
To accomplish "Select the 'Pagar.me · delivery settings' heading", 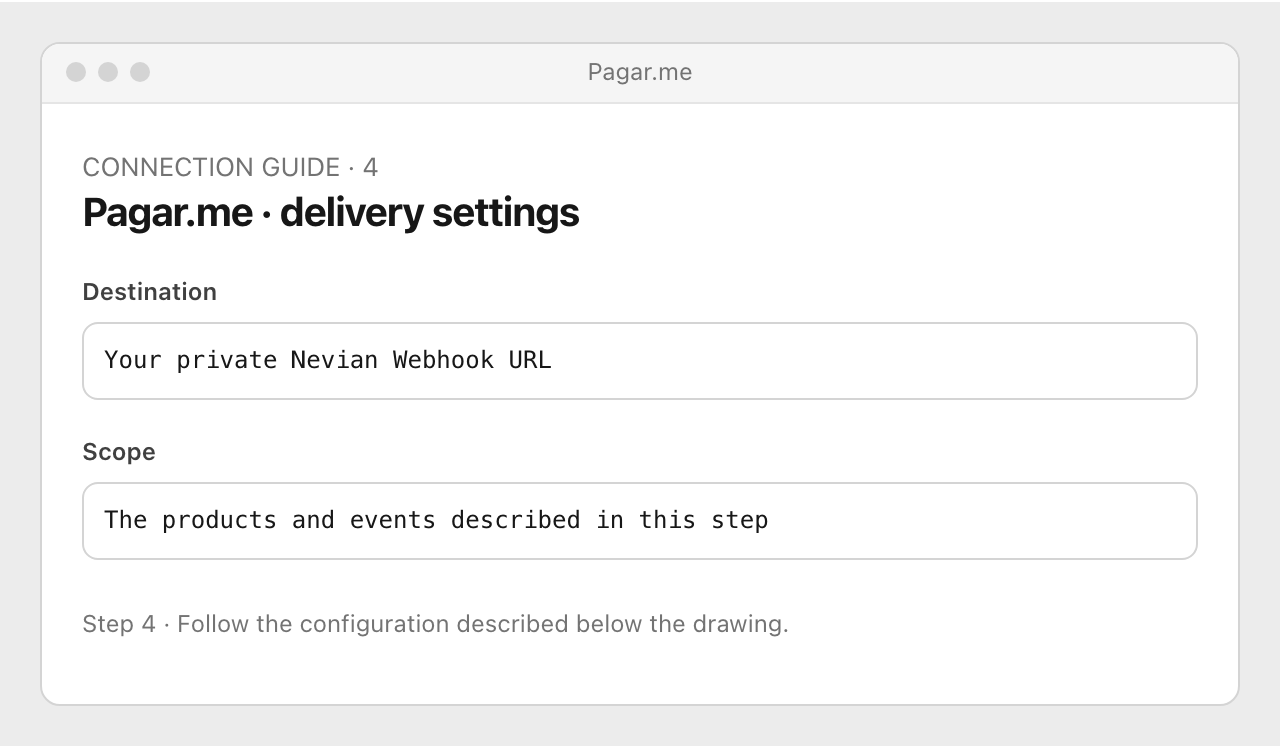I will pos(331,213).
